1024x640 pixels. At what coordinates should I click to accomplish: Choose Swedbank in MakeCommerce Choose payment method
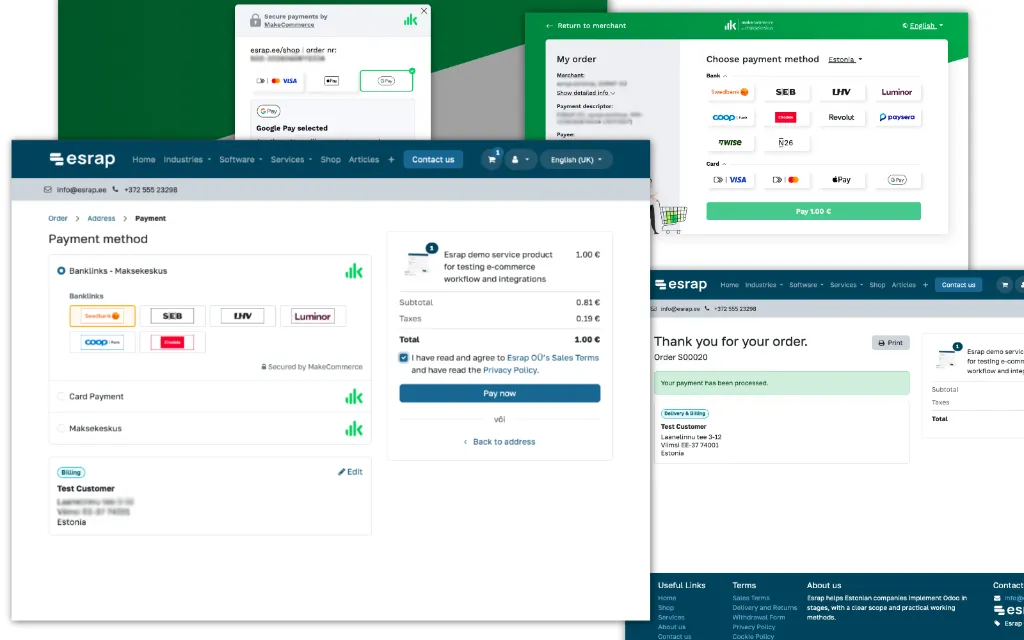[729, 92]
